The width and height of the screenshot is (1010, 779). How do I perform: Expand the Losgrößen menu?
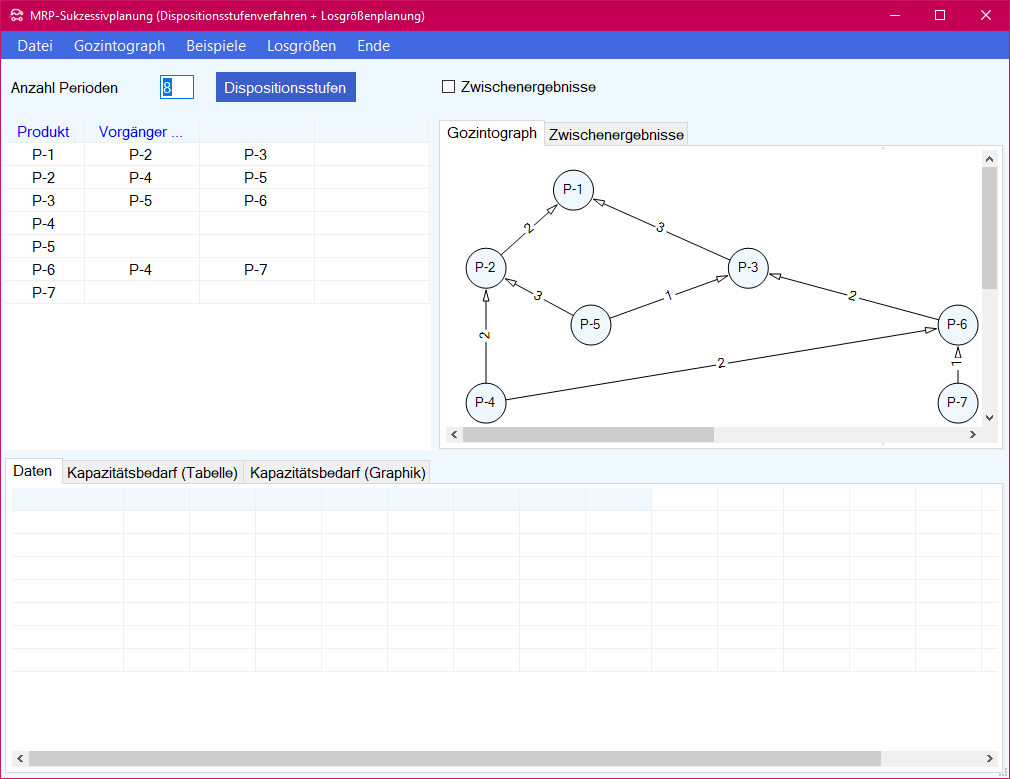[301, 46]
